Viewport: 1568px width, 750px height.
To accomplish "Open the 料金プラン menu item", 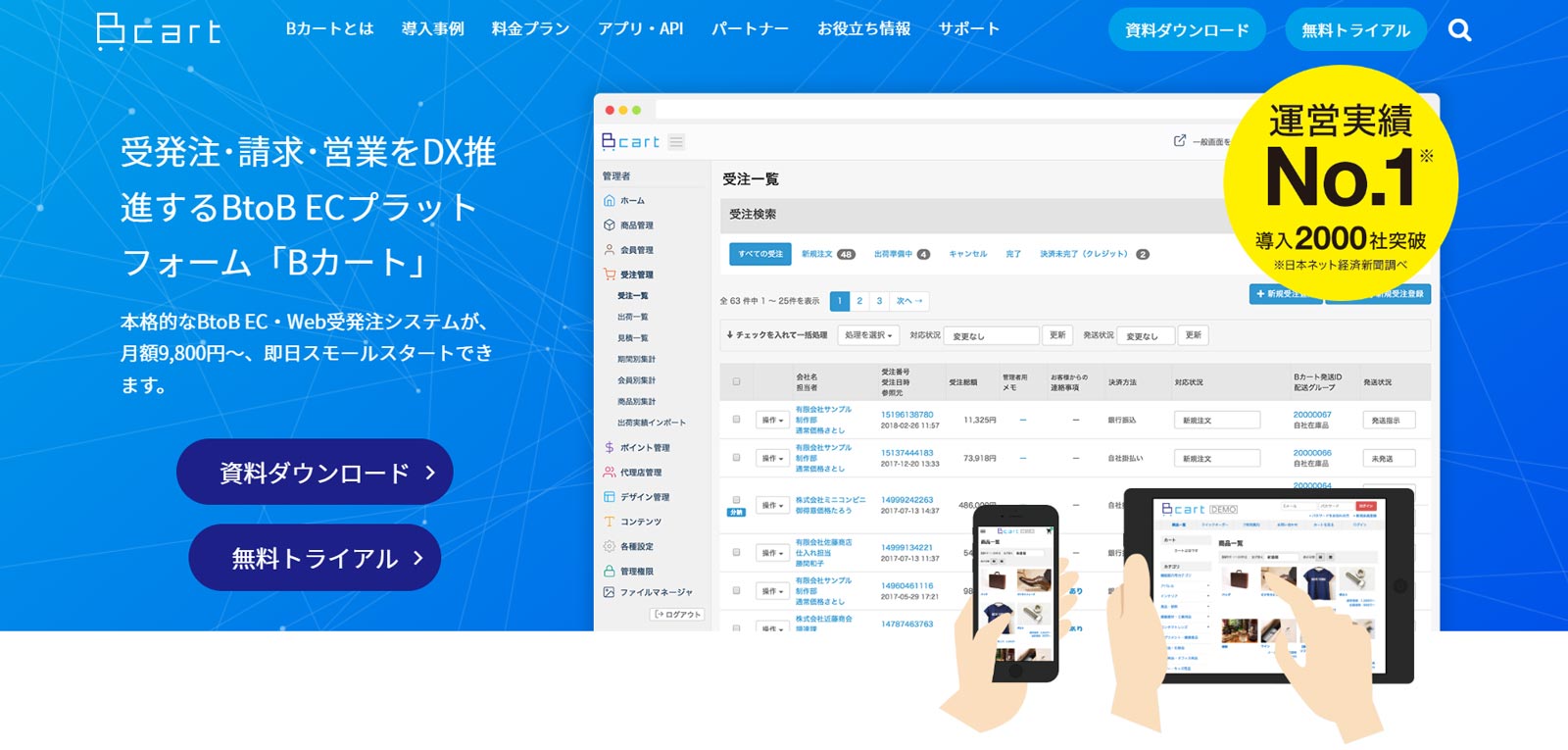I will click(x=530, y=29).
